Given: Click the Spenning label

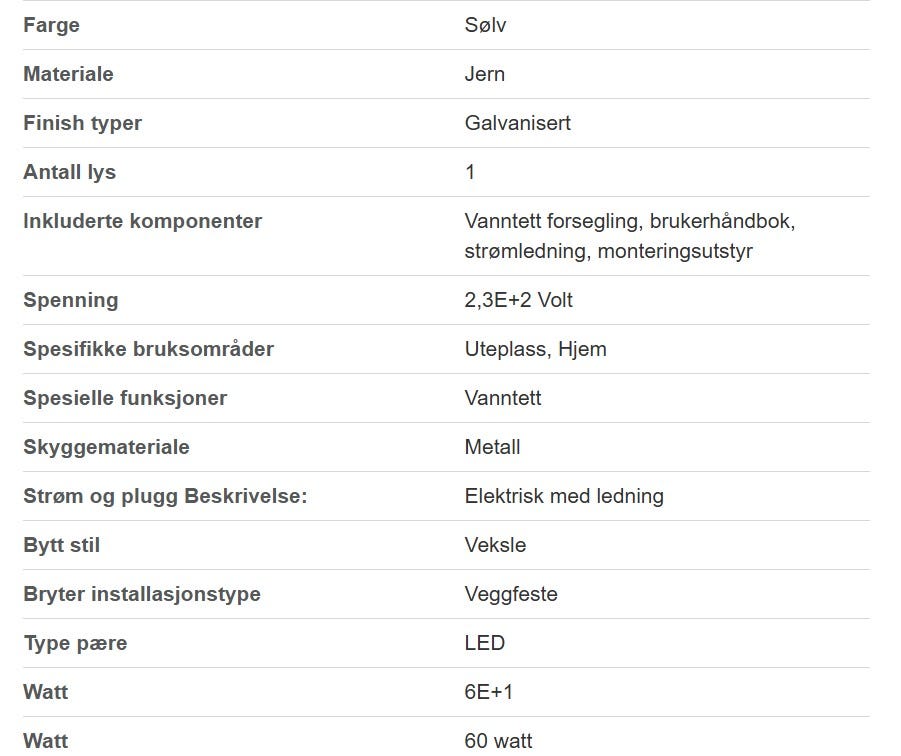Looking at the screenshot, I should coord(71,300).
